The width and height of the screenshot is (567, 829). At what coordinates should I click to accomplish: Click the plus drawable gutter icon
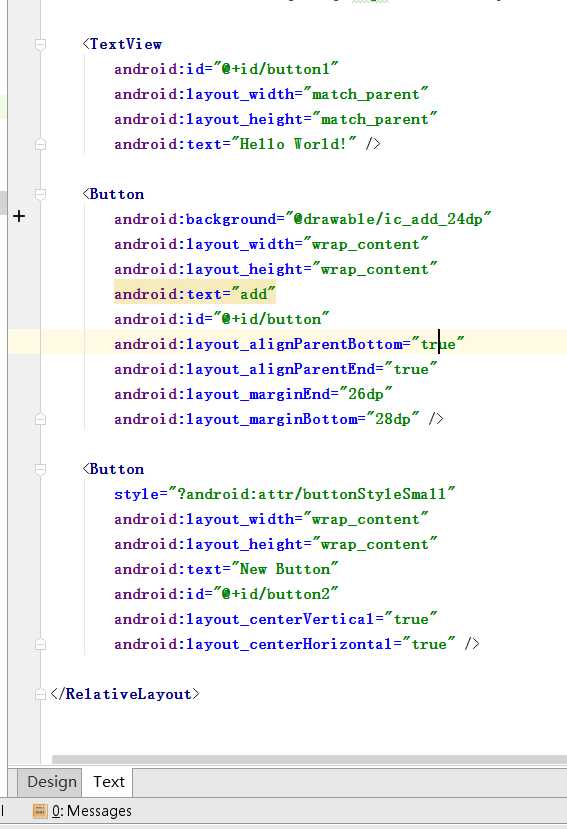pyautogui.click(x=19, y=216)
